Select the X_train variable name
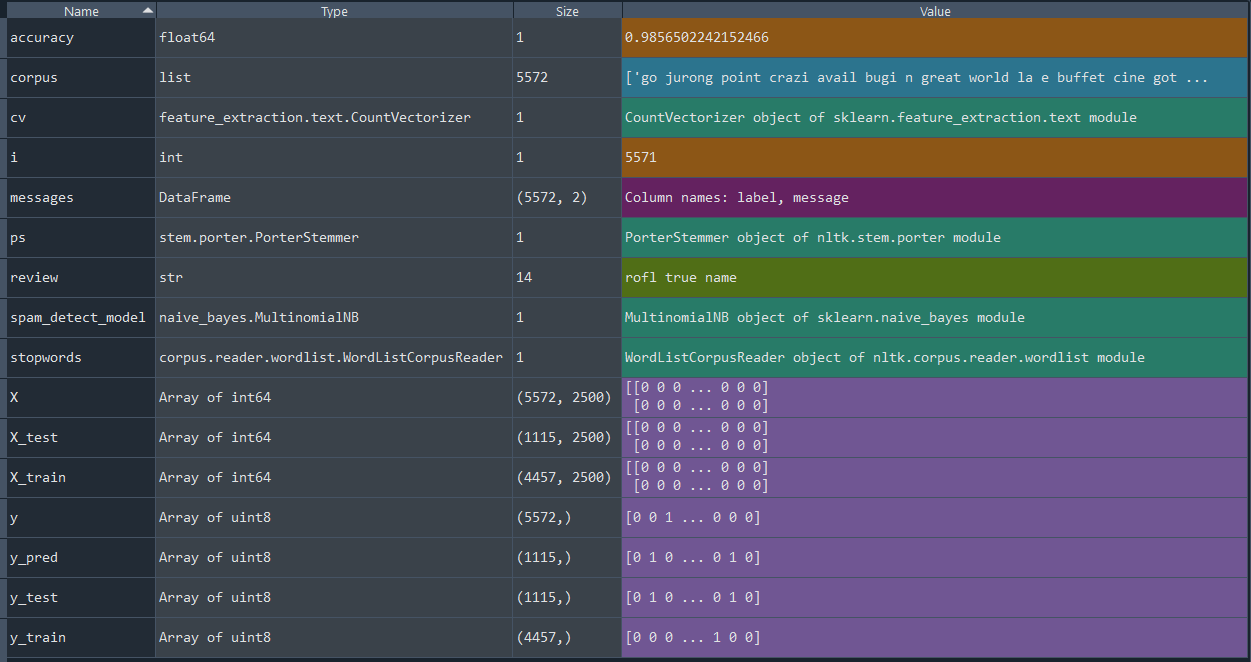The image size is (1251, 662). click(38, 478)
